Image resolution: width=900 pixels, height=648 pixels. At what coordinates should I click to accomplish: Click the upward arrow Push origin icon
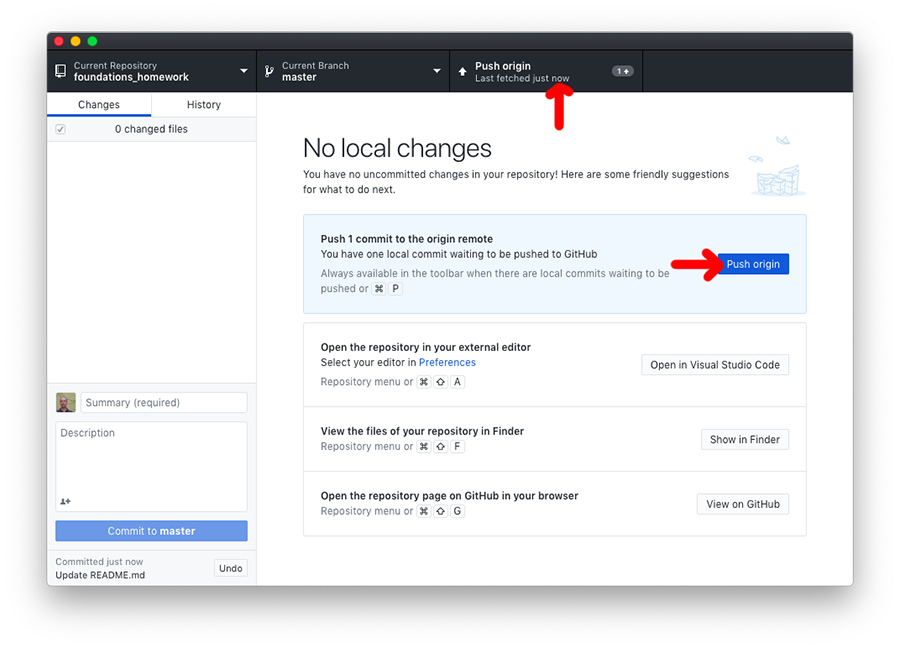(x=463, y=72)
